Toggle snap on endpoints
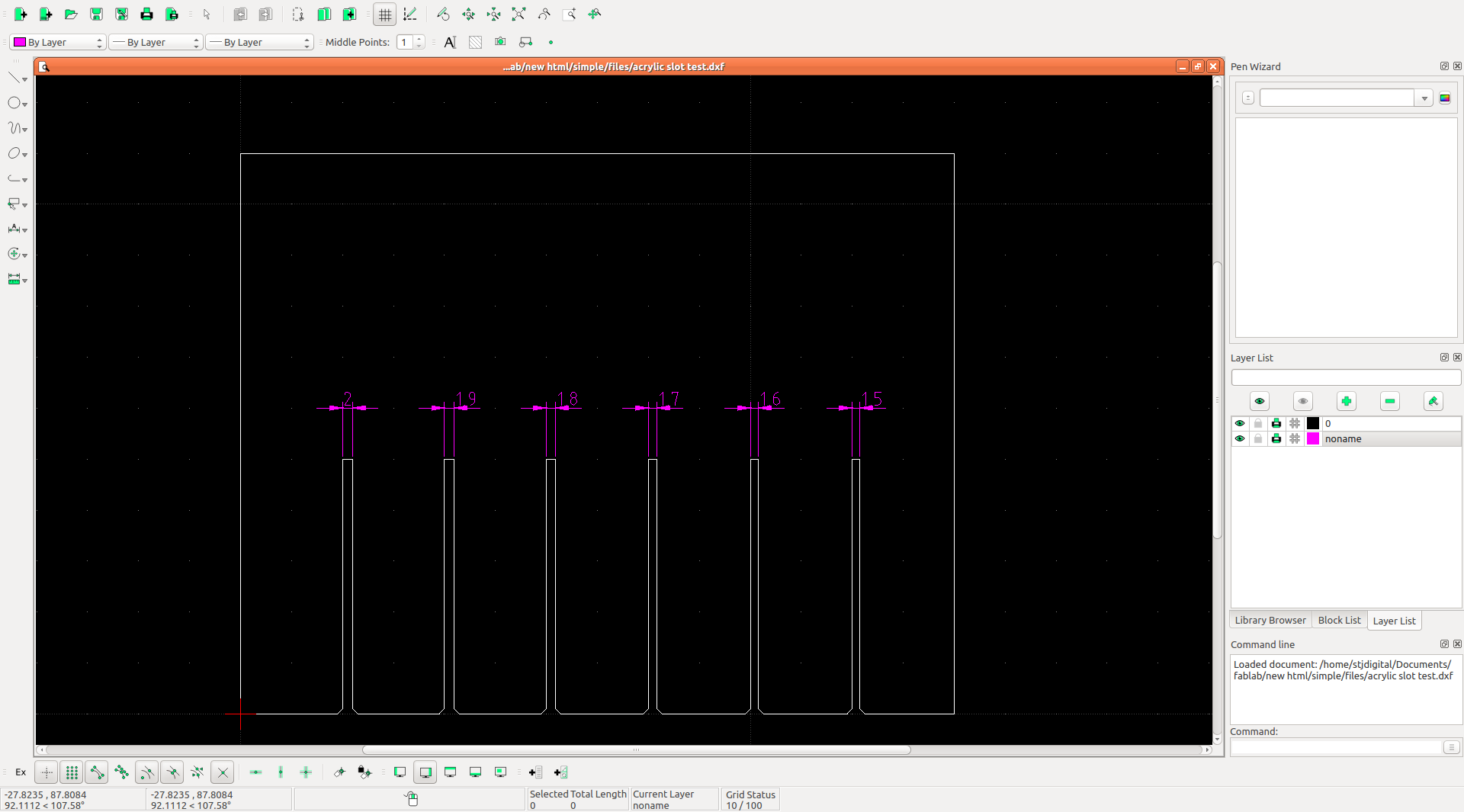 tap(97, 772)
